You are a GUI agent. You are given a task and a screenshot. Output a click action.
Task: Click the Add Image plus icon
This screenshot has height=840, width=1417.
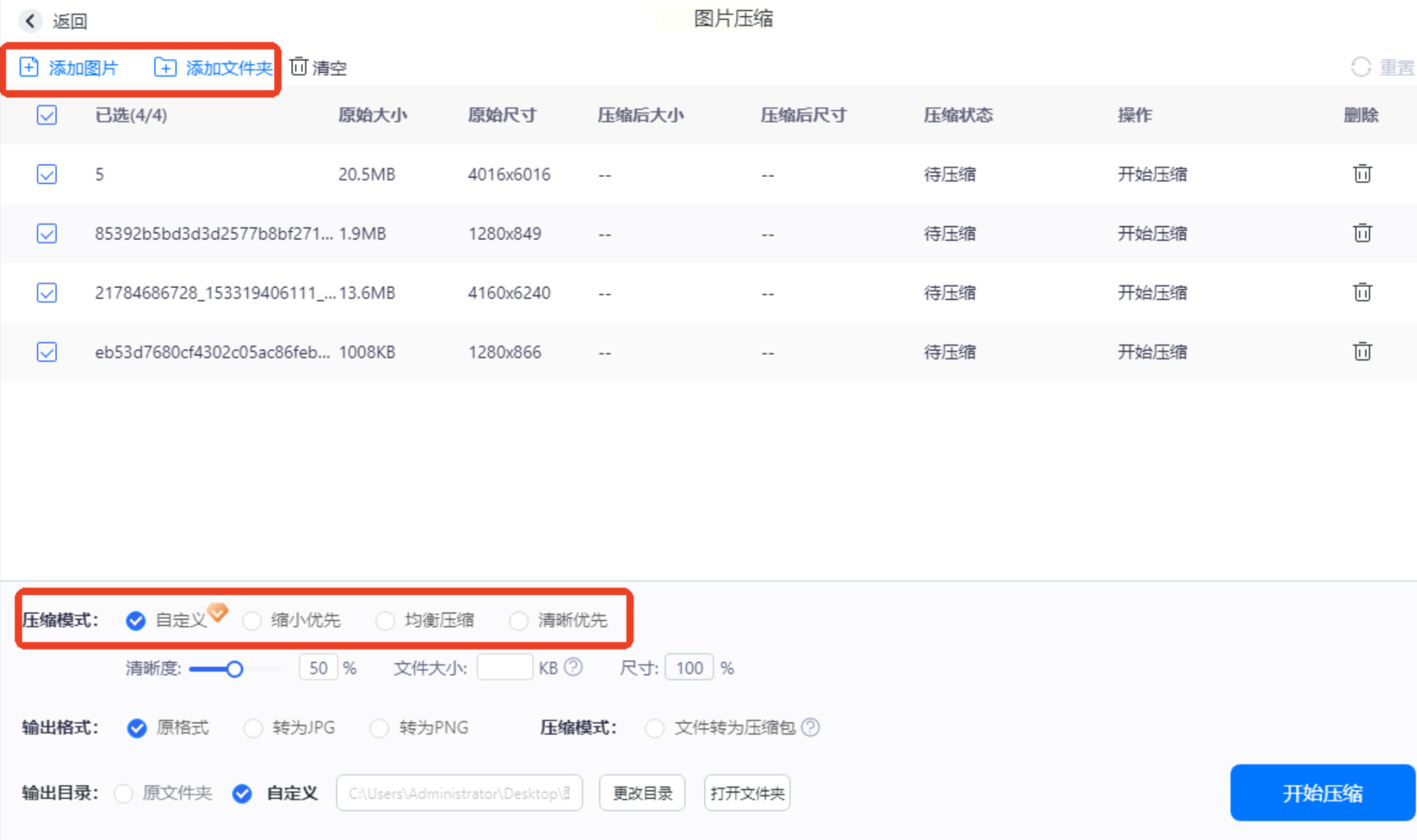[29, 67]
